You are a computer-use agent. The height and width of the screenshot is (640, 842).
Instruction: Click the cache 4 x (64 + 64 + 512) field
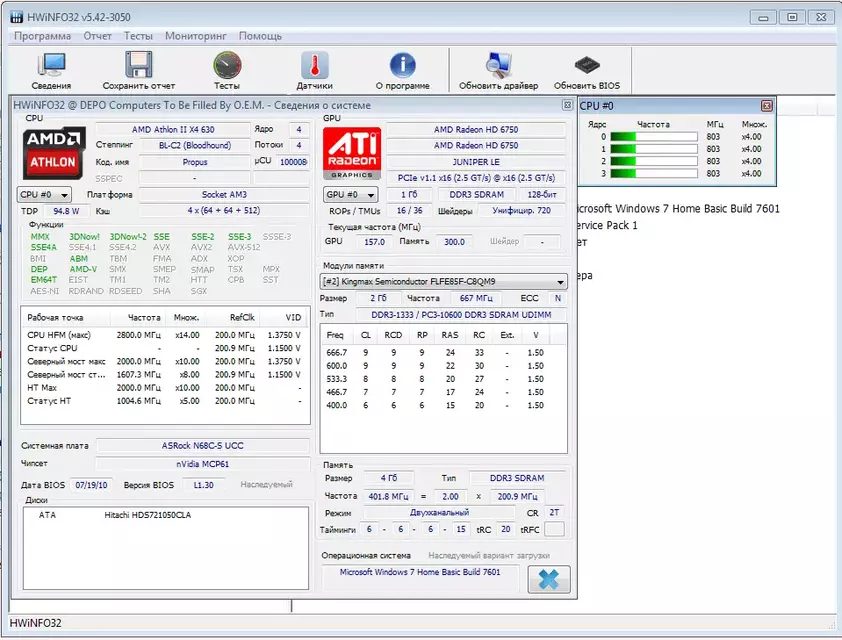pyautogui.click(x=224, y=211)
